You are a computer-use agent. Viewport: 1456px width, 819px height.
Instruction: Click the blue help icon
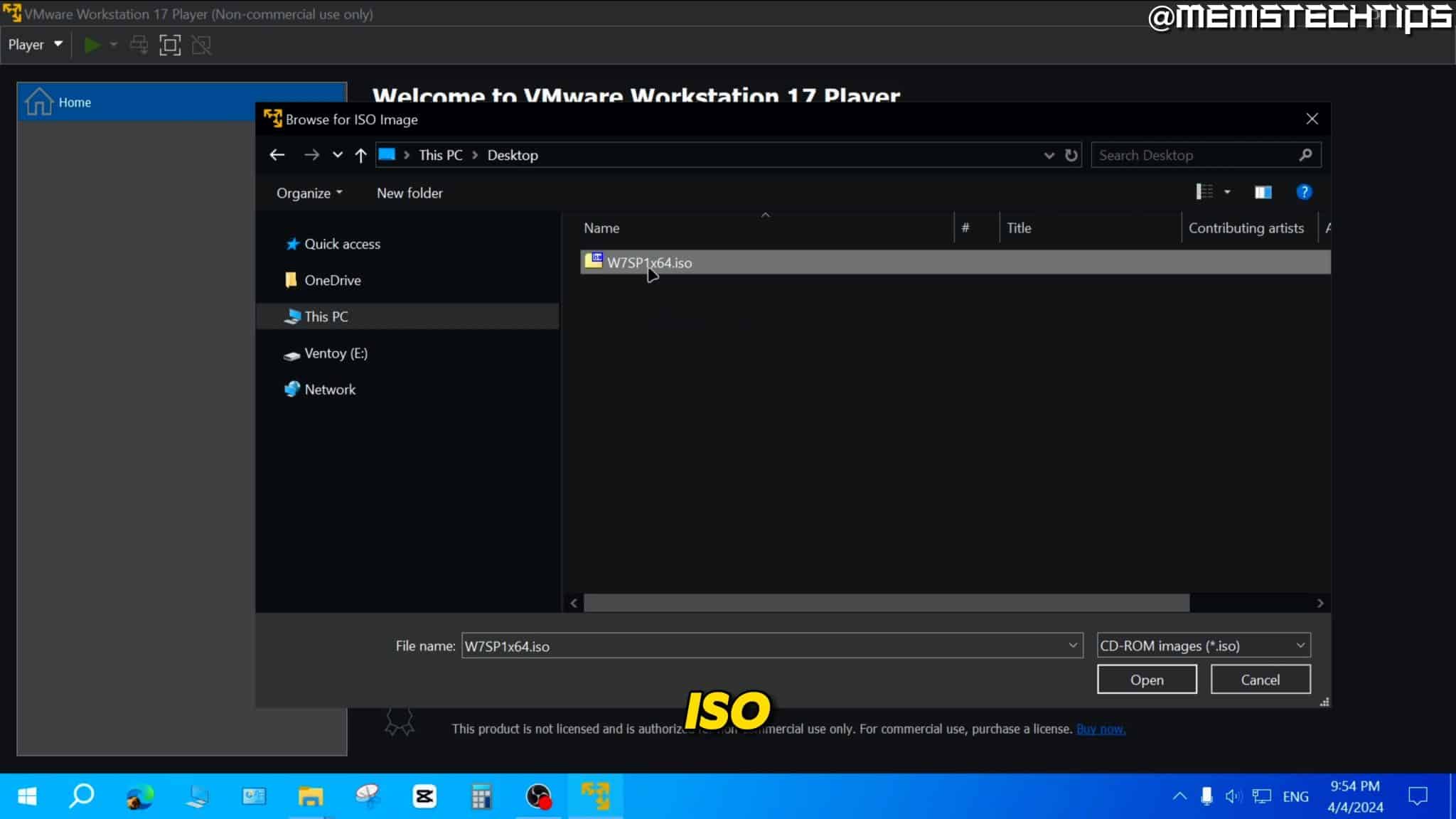1304,192
